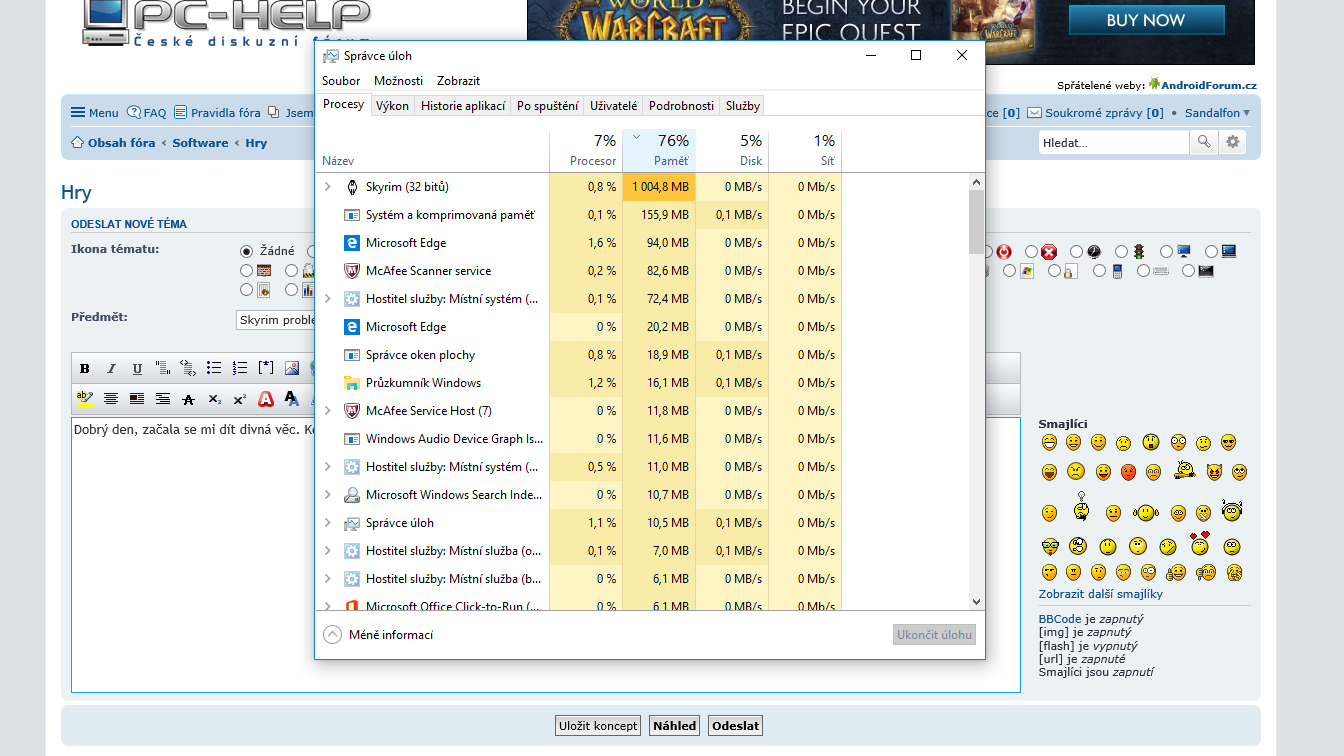
Task: Select the traffic light topic icon radio
Action: [x=1121, y=252]
